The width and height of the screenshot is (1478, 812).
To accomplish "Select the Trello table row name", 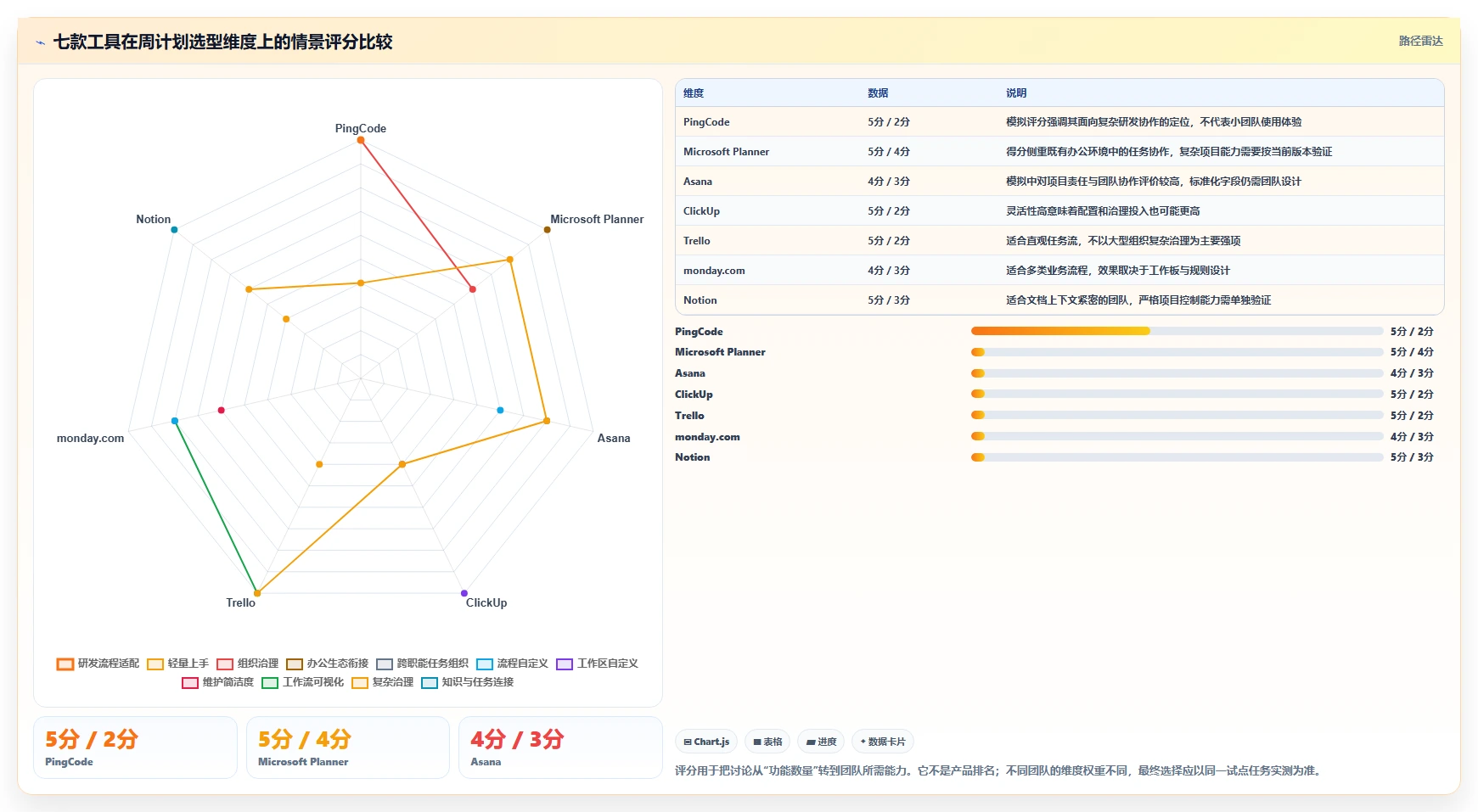I will [696, 241].
